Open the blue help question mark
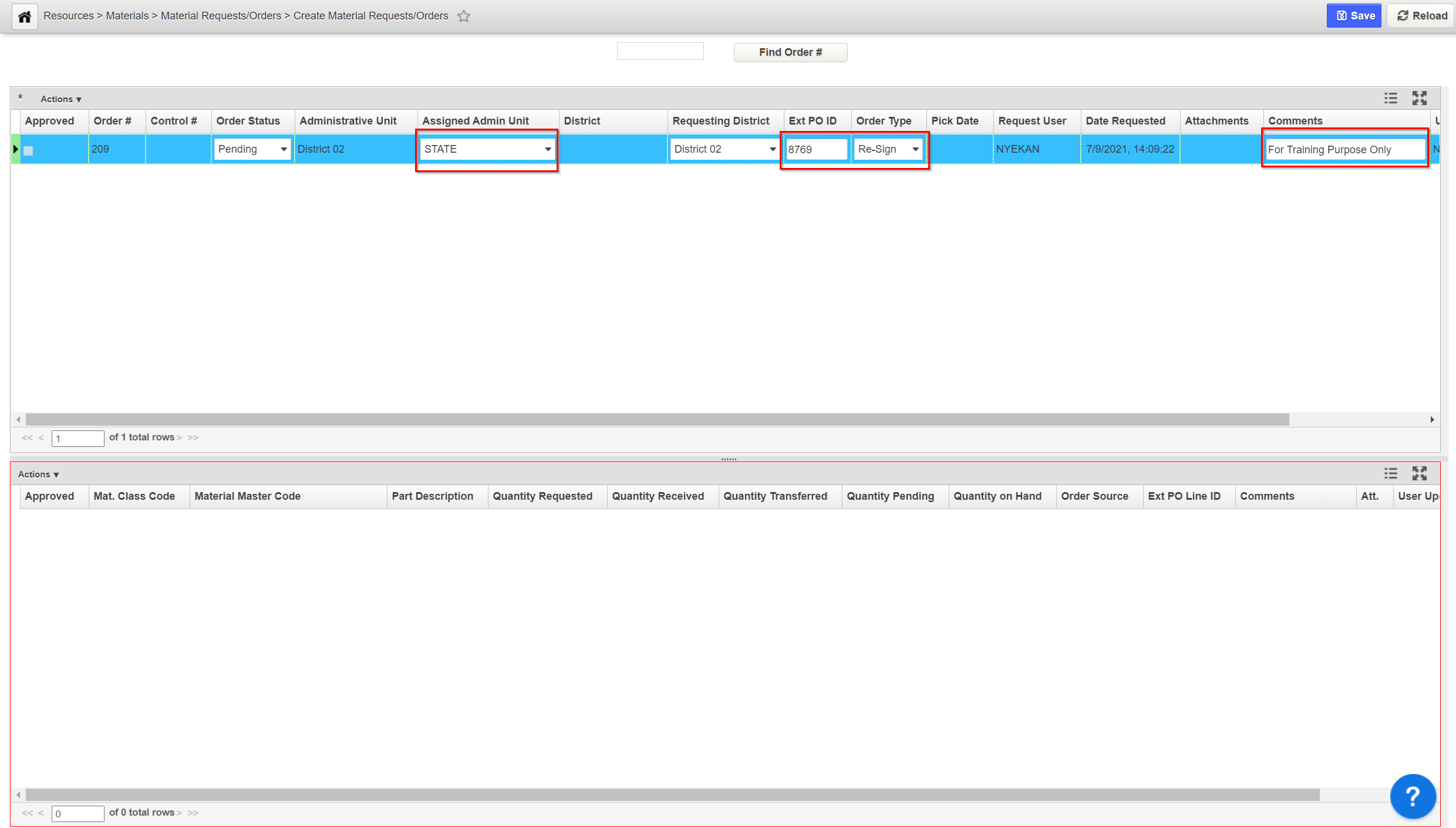Image resolution: width=1456 pixels, height=828 pixels. pyautogui.click(x=1413, y=796)
